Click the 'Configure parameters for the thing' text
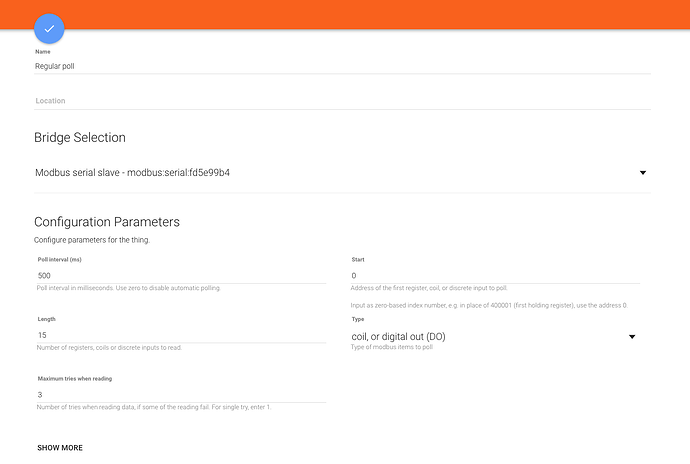690x464 pixels. point(92,241)
